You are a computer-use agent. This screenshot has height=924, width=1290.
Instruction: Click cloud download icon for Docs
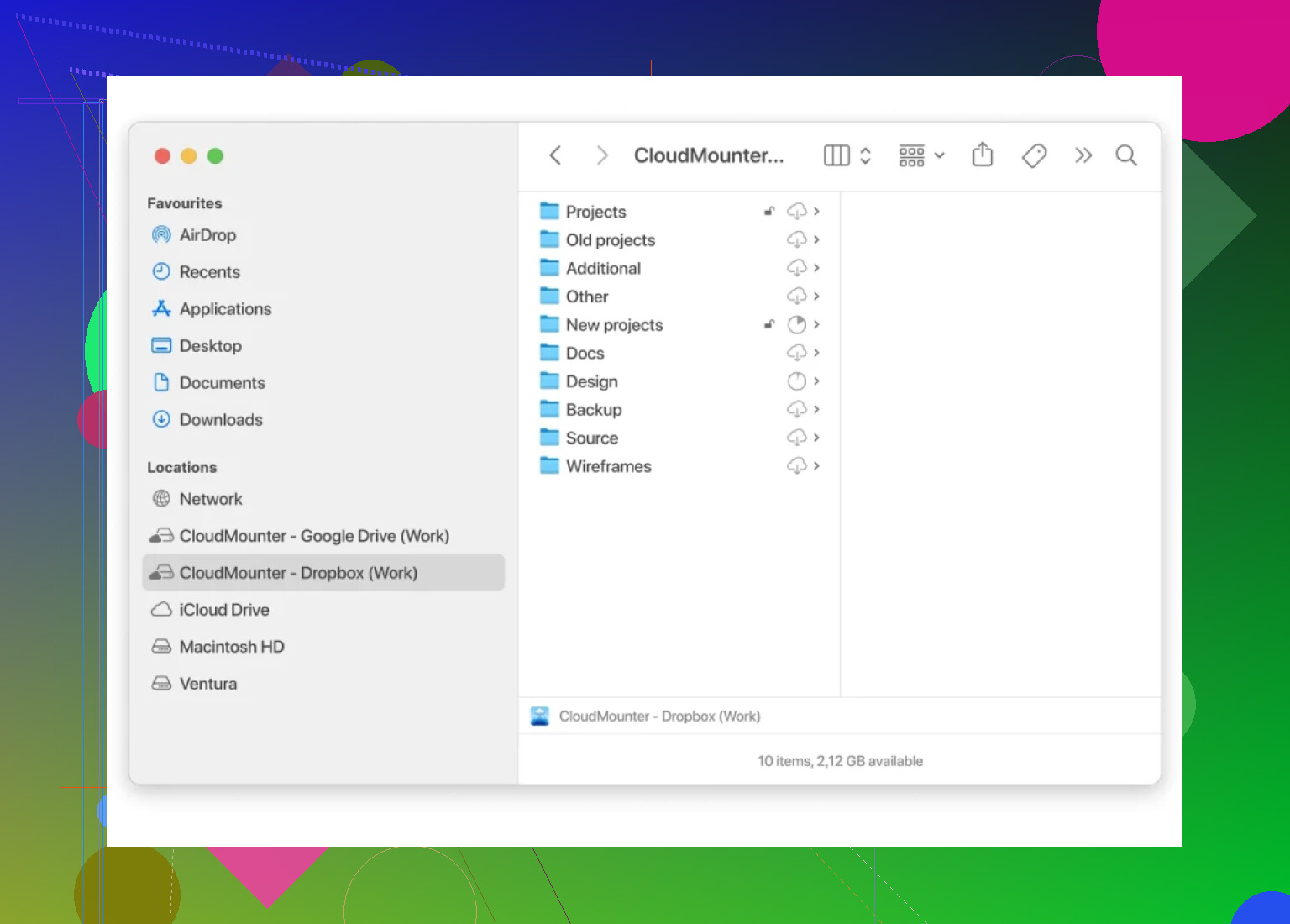point(796,352)
